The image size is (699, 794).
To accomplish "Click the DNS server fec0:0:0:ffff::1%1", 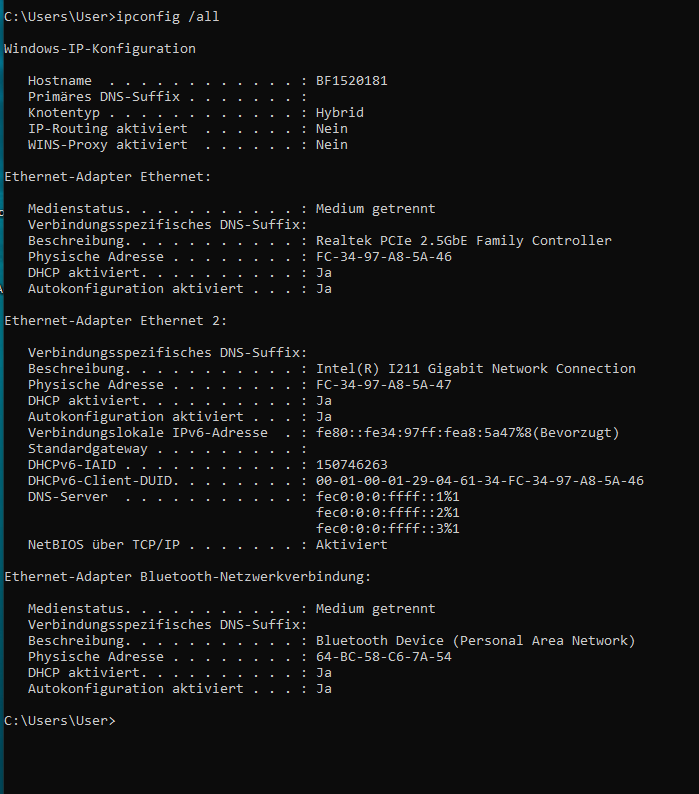I will [x=387, y=497].
